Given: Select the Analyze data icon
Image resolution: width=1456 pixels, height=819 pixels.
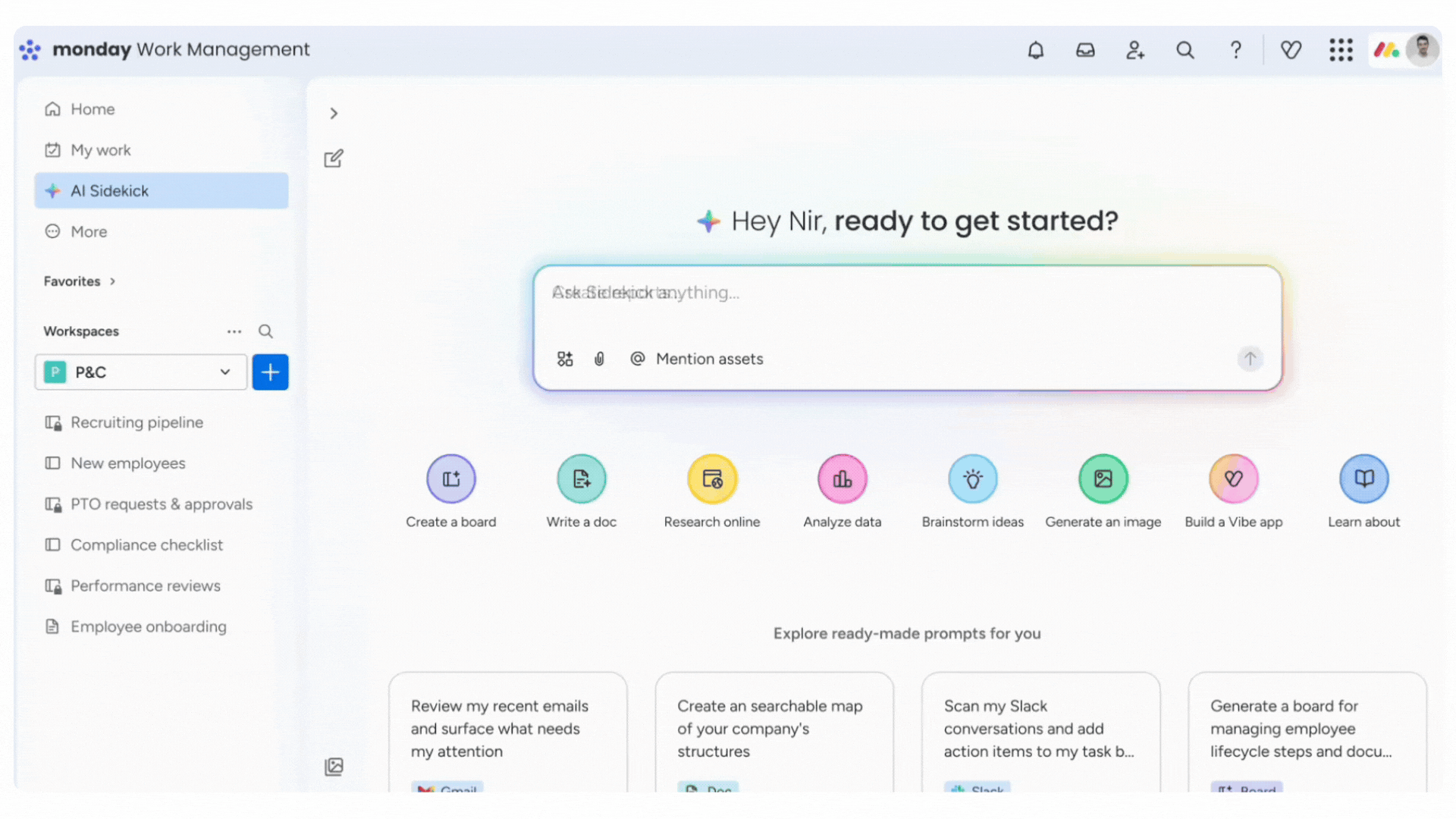Looking at the screenshot, I should tap(842, 479).
